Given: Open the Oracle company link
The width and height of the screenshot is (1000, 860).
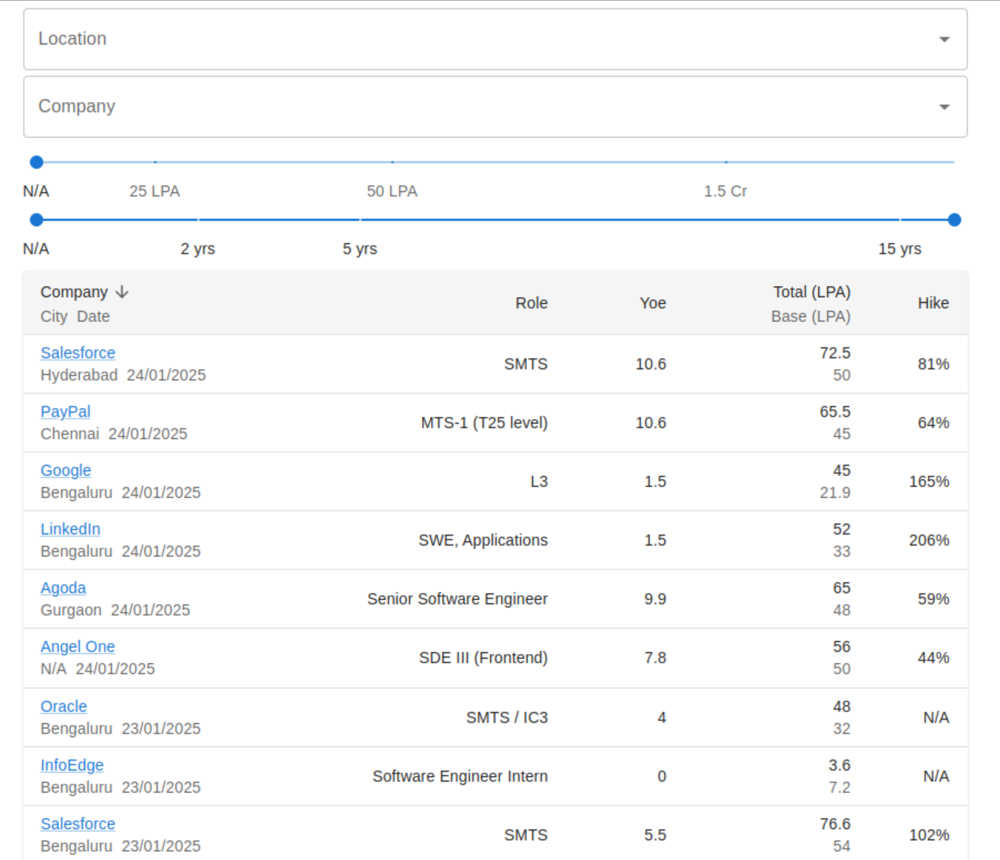Looking at the screenshot, I should (x=64, y=707).
